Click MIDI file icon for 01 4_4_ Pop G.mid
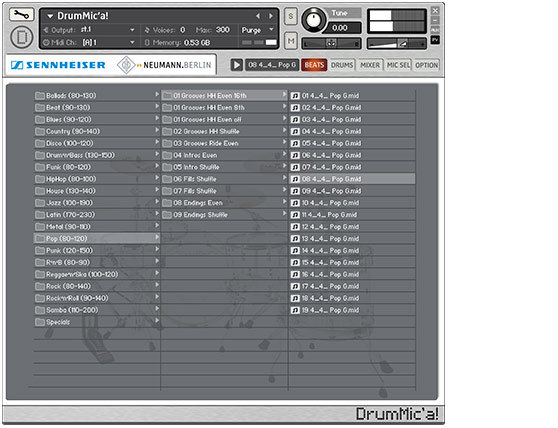Screen dimensions: 558x428 tap(295, 96)
